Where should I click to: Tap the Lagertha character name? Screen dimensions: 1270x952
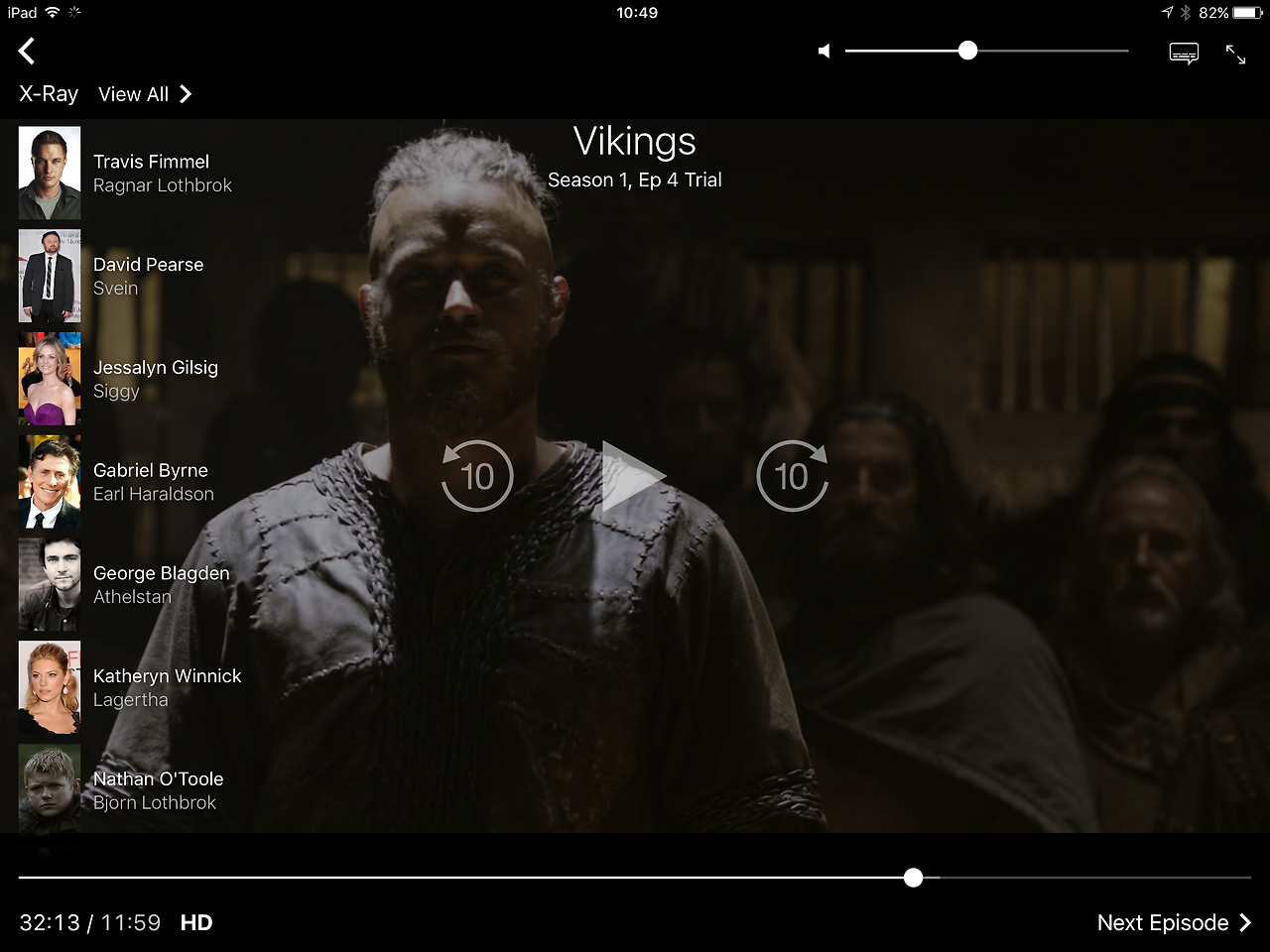[x=131, y=700]
